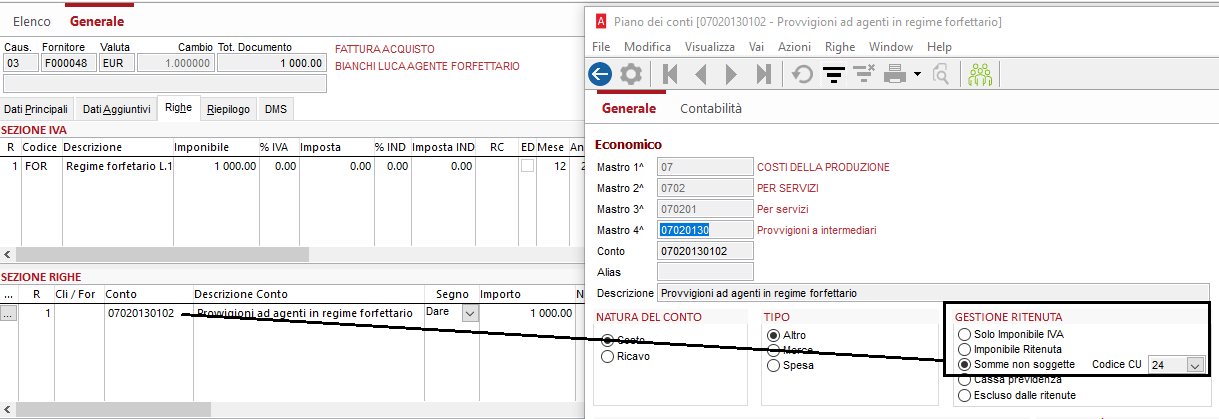This screenshot has height=419, width=1219.
Task: Click the Alias input field
Action: tap(705, 272)
